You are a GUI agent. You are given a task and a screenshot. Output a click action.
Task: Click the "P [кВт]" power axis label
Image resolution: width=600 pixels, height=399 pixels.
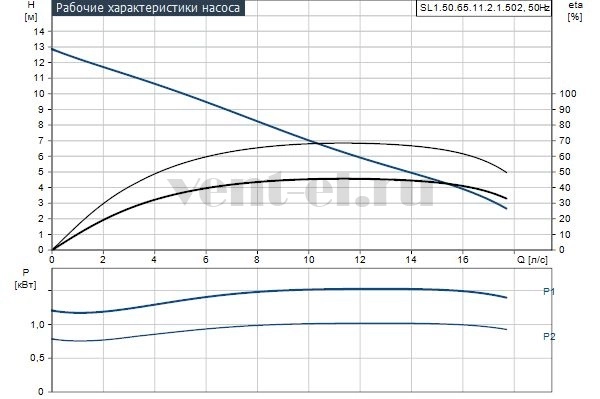click(26, 278)
